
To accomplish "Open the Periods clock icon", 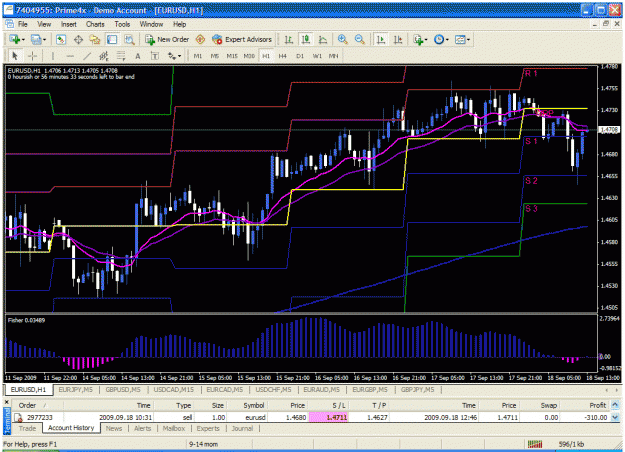I will [439, 39].
